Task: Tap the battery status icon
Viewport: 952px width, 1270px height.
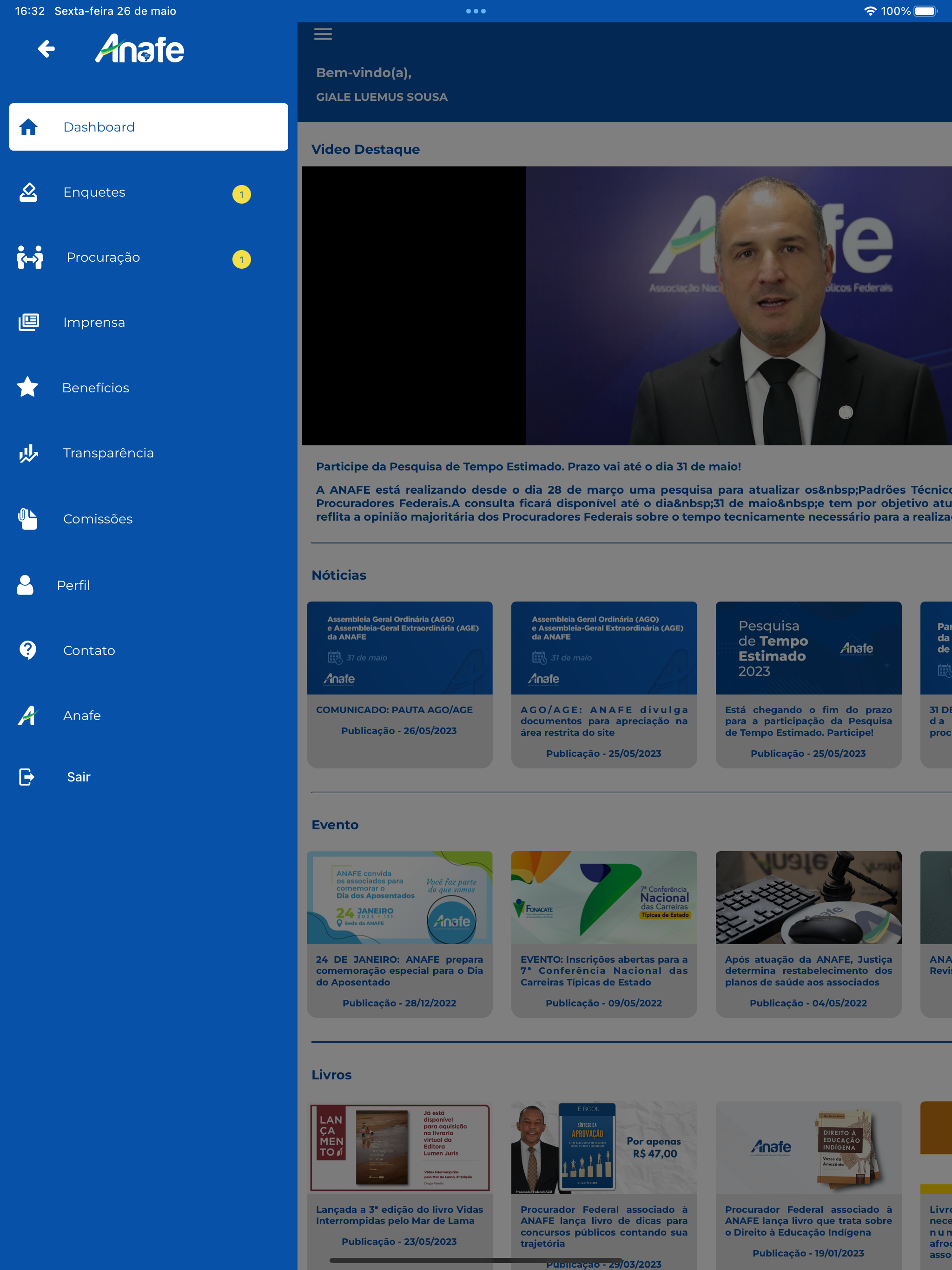Action: [x=925, y=11]
